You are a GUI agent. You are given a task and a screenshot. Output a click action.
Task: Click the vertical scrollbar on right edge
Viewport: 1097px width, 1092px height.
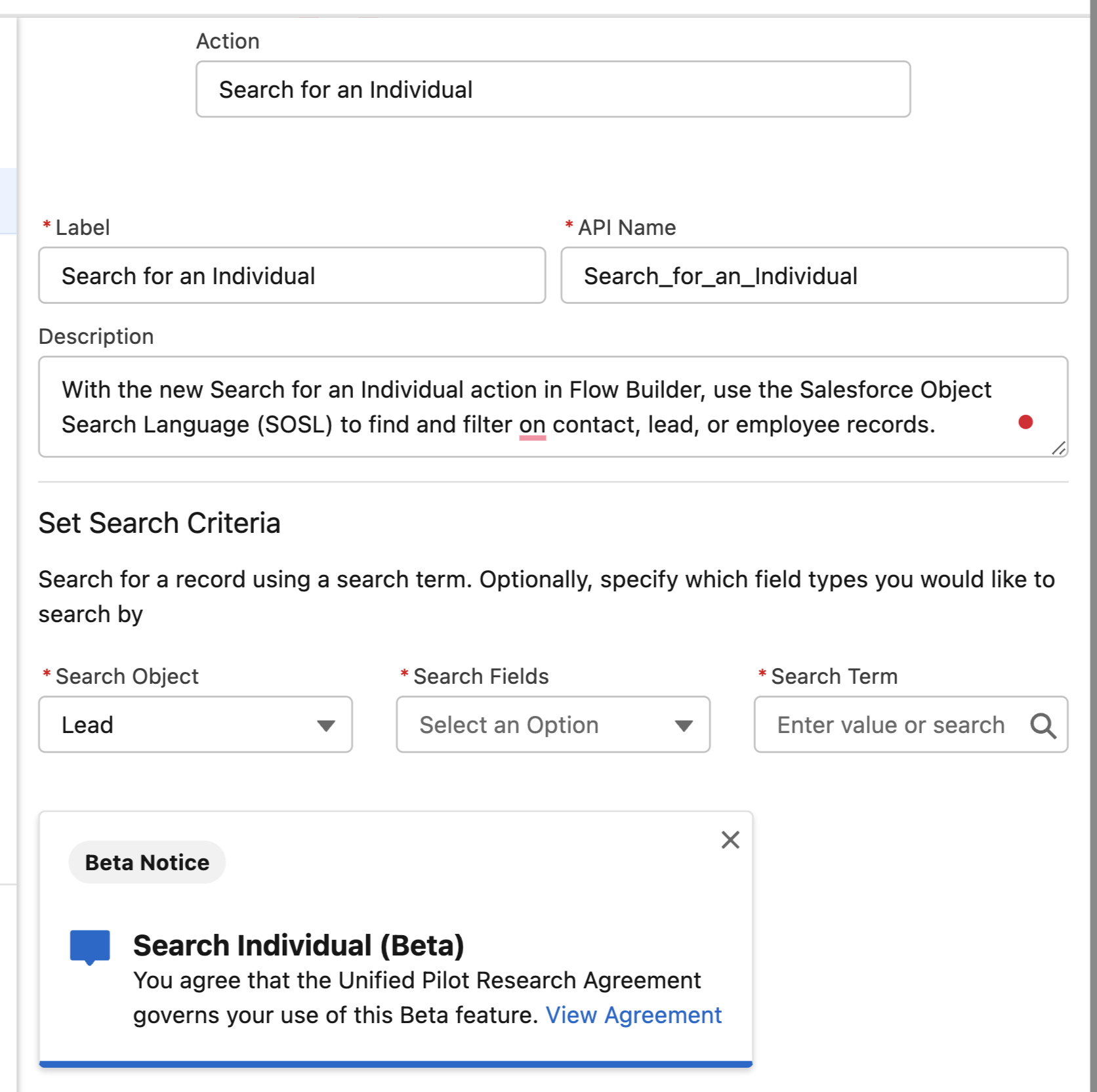click(1093, 546)
